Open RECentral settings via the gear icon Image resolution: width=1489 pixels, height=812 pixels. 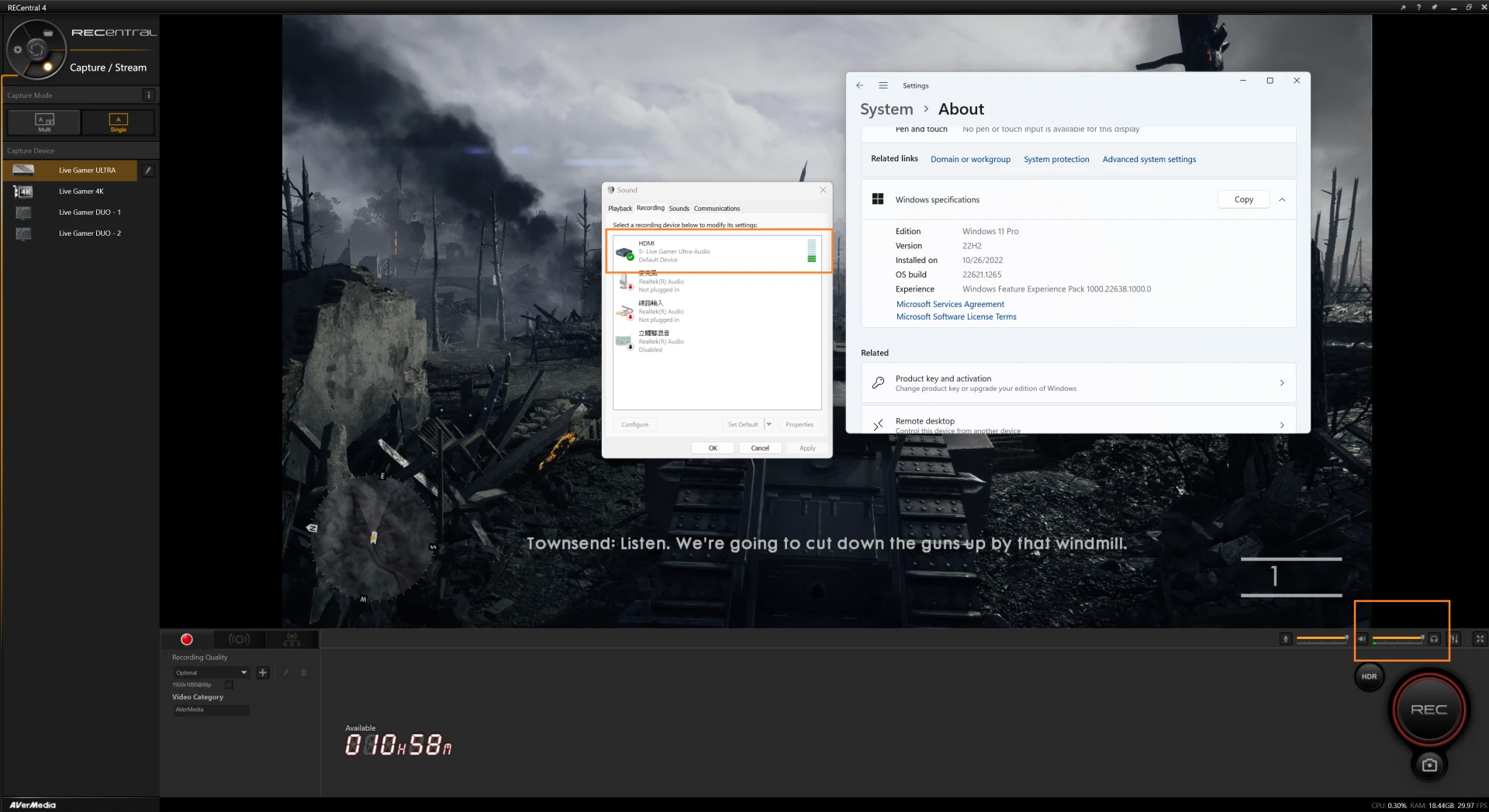(x=17, y=49)
